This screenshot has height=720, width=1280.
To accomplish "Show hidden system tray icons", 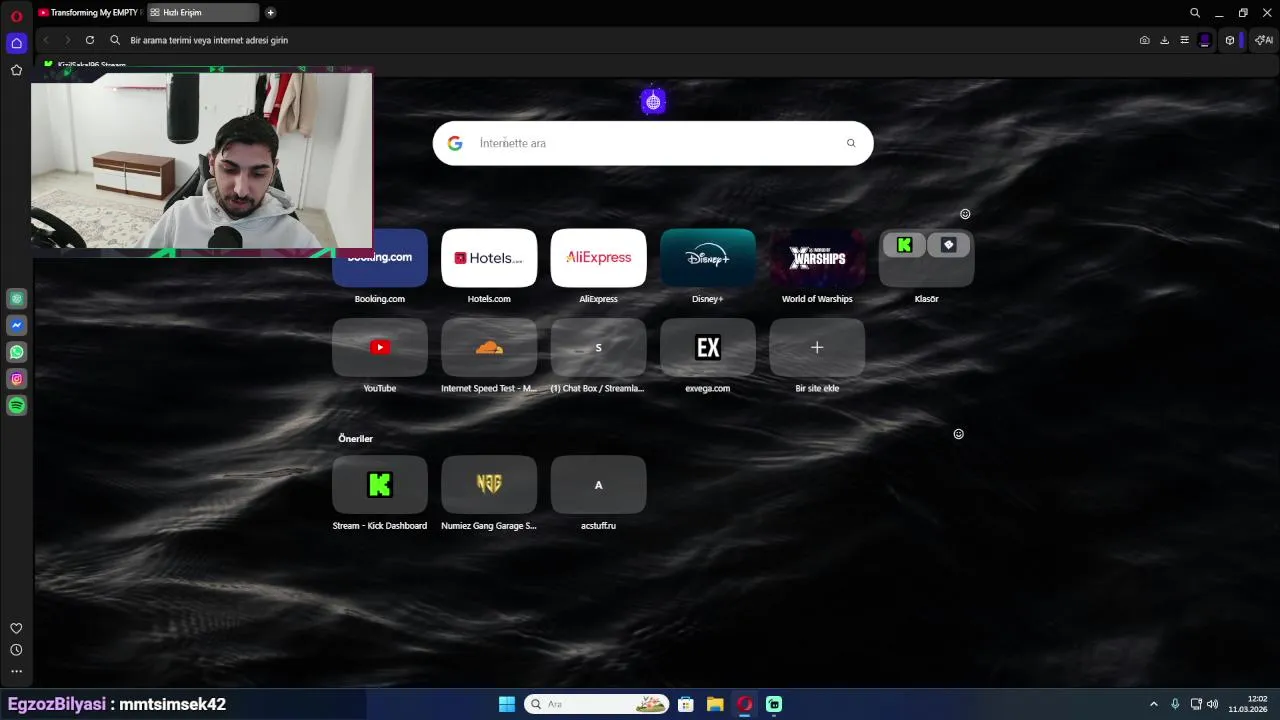I will [1154, 704].
